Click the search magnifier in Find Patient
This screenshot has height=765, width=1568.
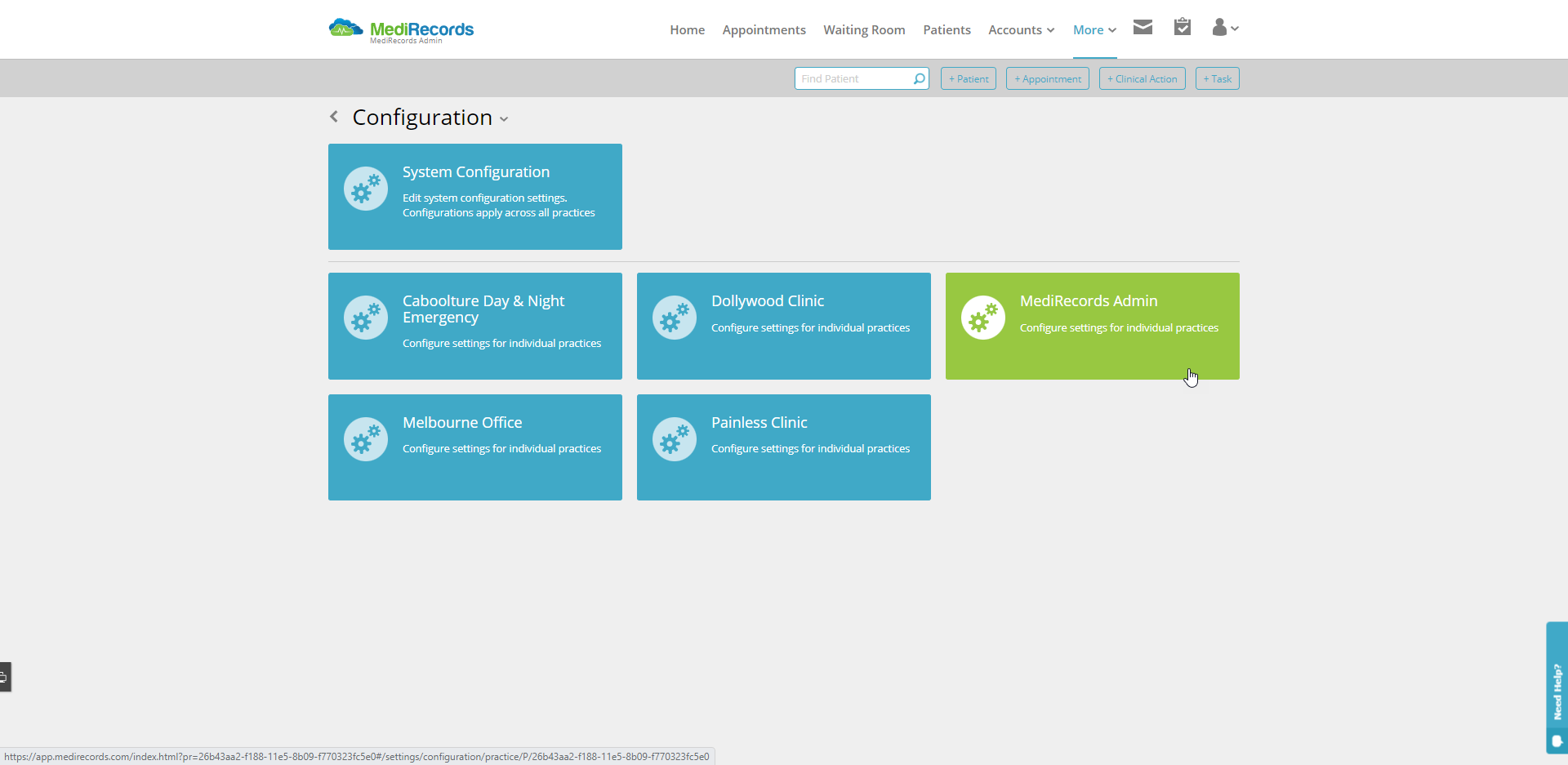tap(919, 79)
